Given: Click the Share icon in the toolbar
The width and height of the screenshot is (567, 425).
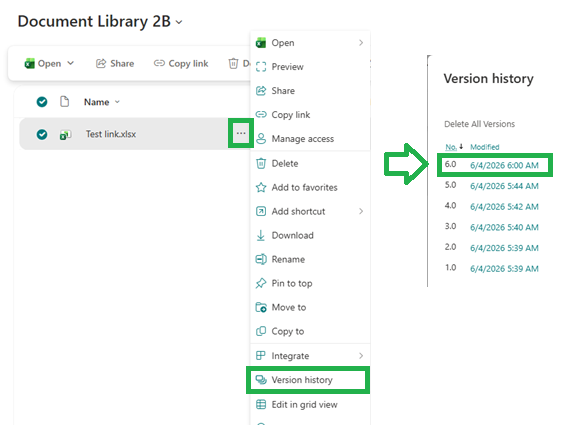Looking at the screenshot, I should click(101, 64).
